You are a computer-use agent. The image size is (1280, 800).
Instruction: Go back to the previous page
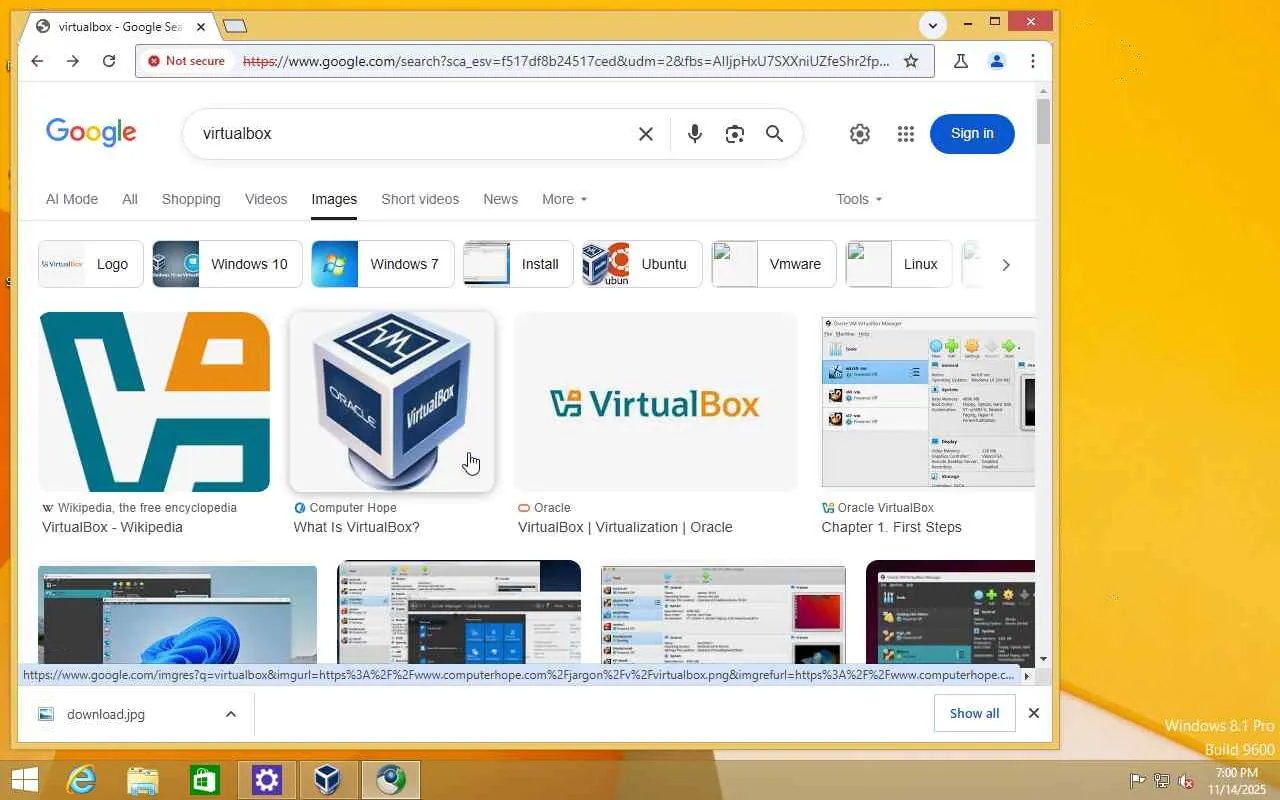[x=37, y=61]
